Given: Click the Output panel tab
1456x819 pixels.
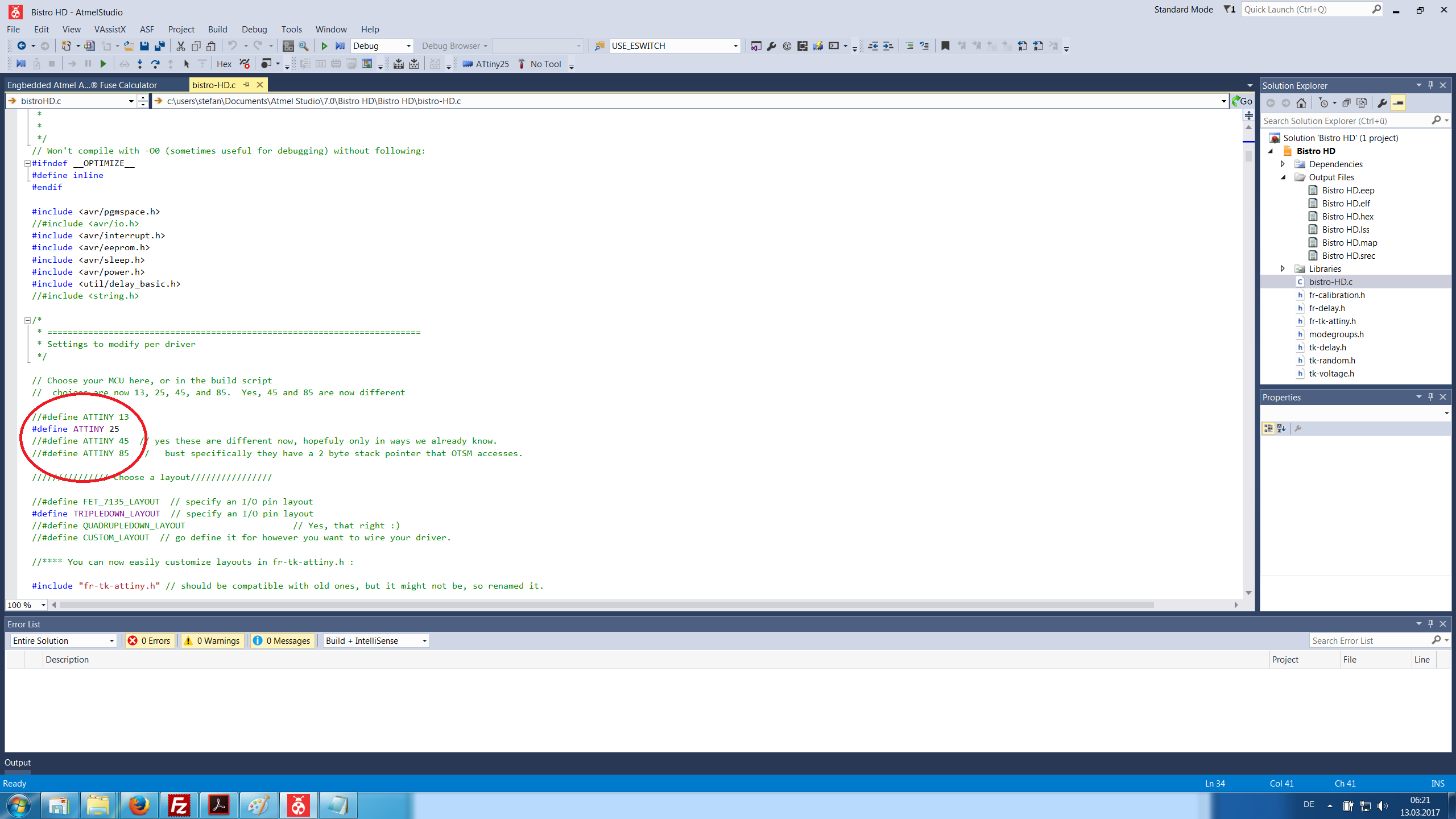Looking at the screenshot, I should (x=18, y=763).
